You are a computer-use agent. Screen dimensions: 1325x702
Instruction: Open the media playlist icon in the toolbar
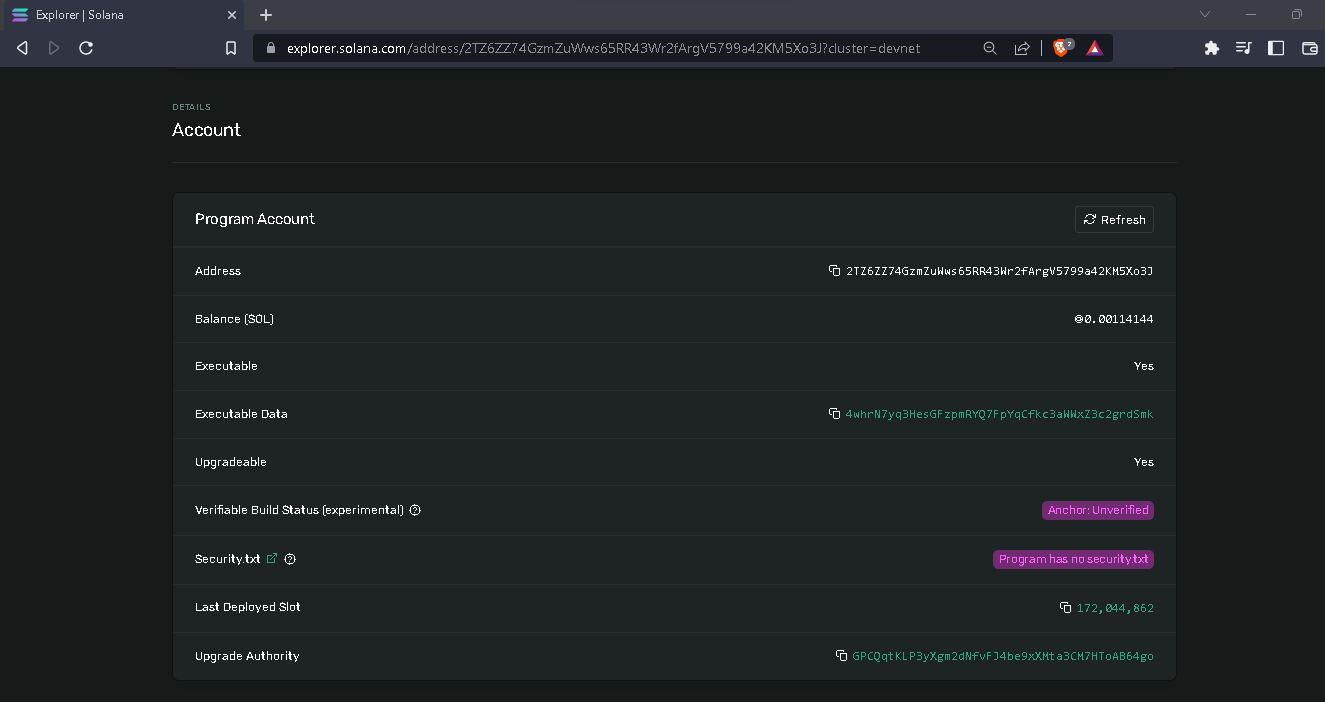(x=1244, y=48)
